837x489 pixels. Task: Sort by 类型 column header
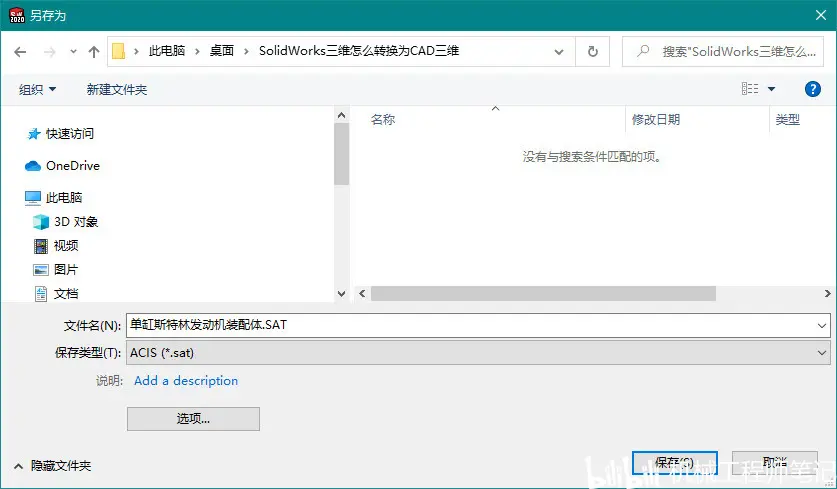788,120
